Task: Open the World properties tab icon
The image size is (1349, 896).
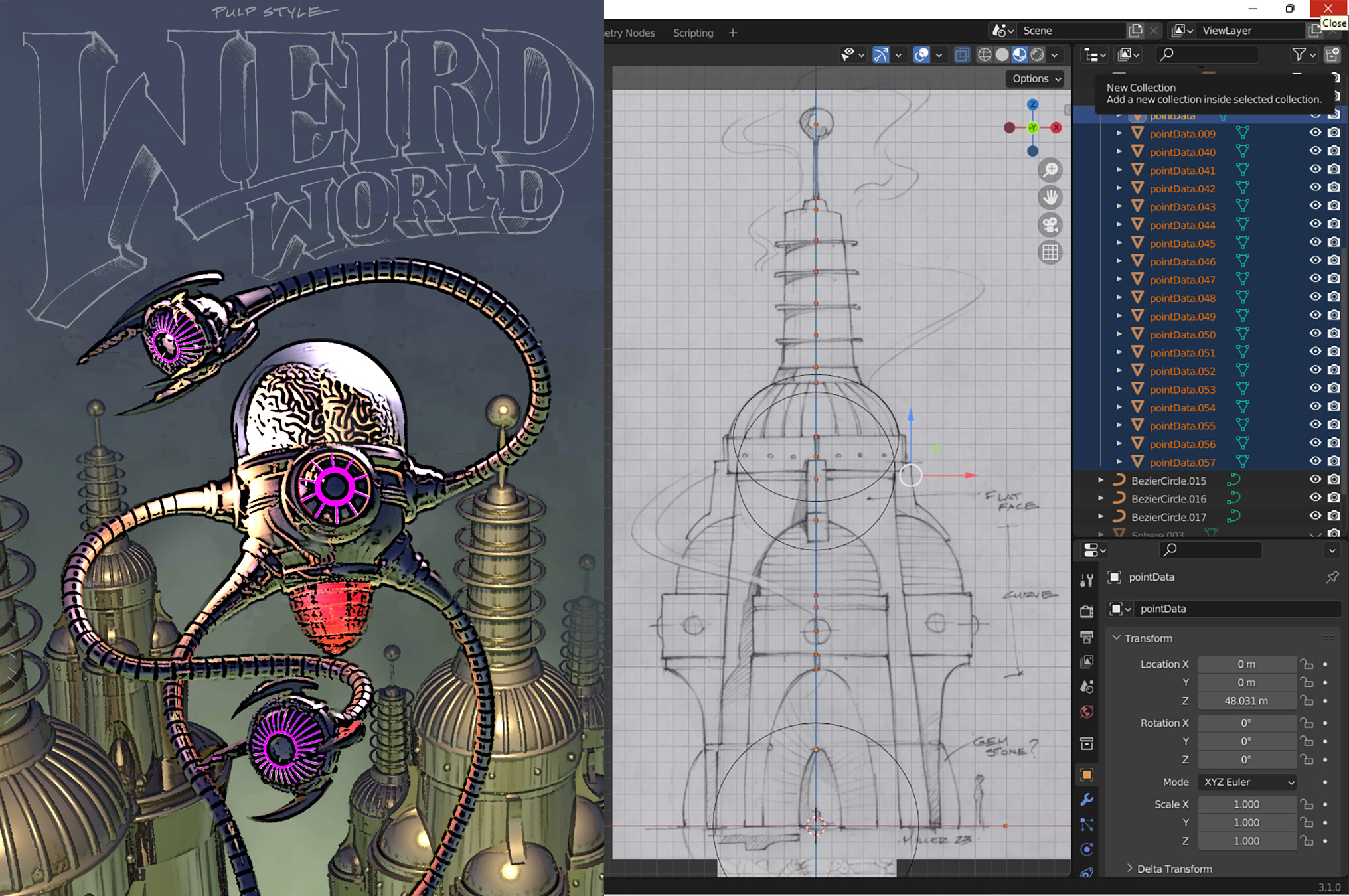Action: (1087, 711)
